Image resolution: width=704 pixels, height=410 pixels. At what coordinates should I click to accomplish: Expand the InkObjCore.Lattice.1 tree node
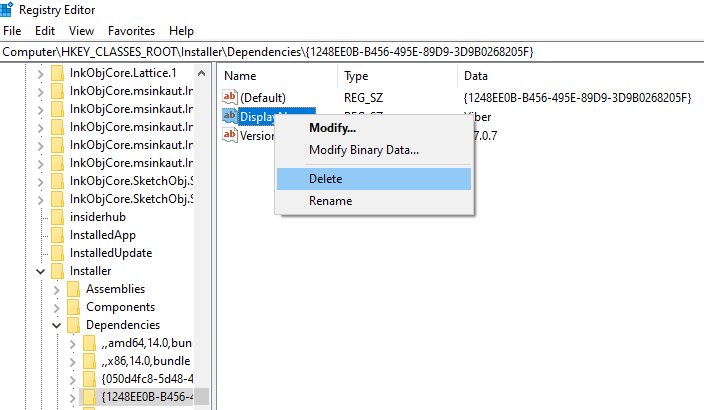[x=41, y=73]
